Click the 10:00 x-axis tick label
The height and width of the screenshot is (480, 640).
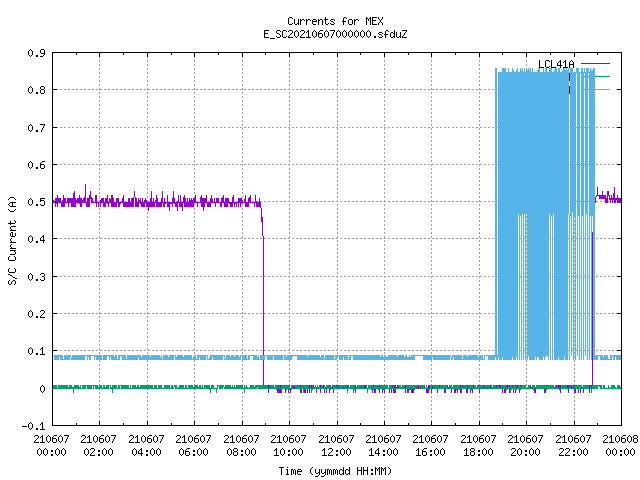click(288, 452)
